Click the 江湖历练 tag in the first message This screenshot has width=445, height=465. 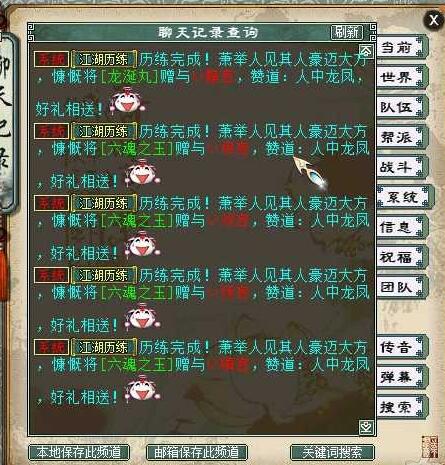point(104,60)
